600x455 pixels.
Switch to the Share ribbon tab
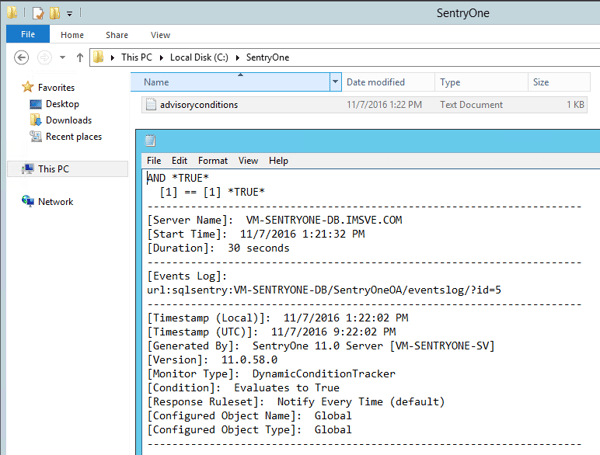(117, 35)
